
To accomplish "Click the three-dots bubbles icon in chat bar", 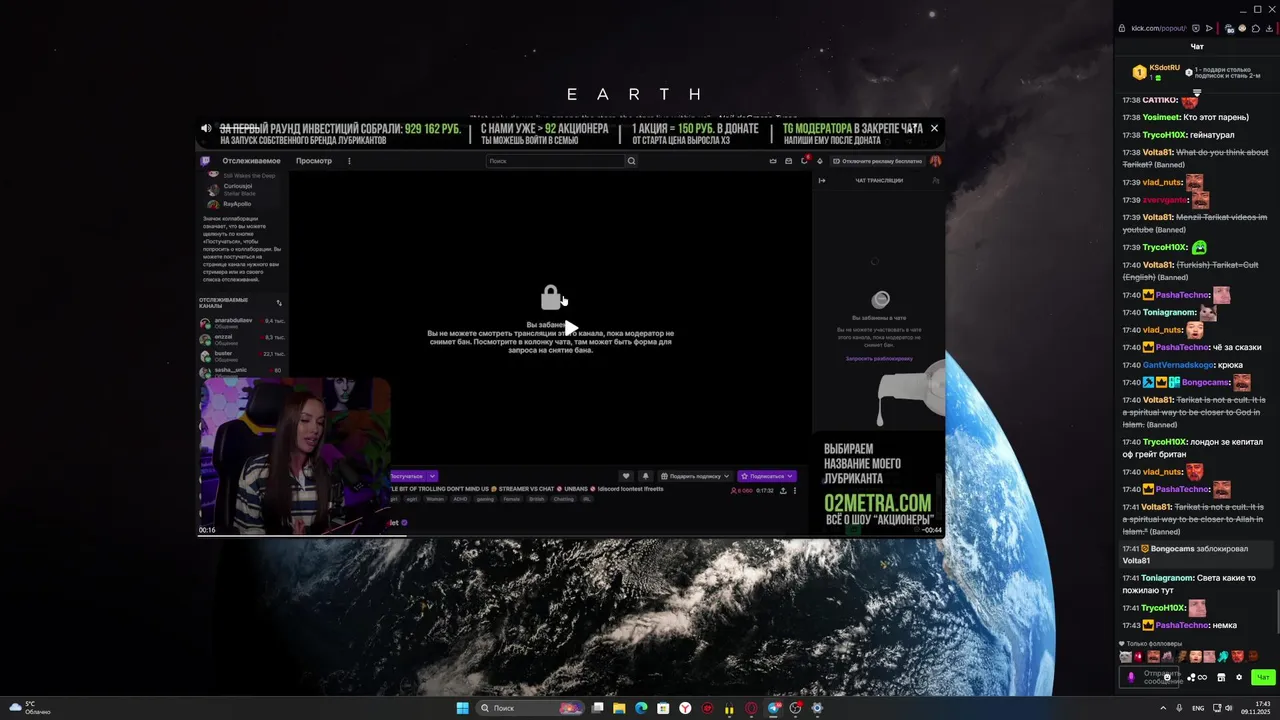I will point(1191,677).
